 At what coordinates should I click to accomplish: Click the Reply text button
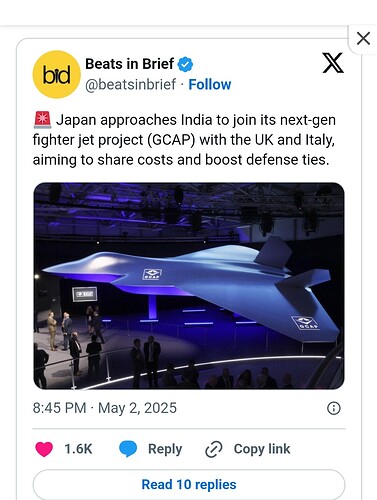pos(165,449)
